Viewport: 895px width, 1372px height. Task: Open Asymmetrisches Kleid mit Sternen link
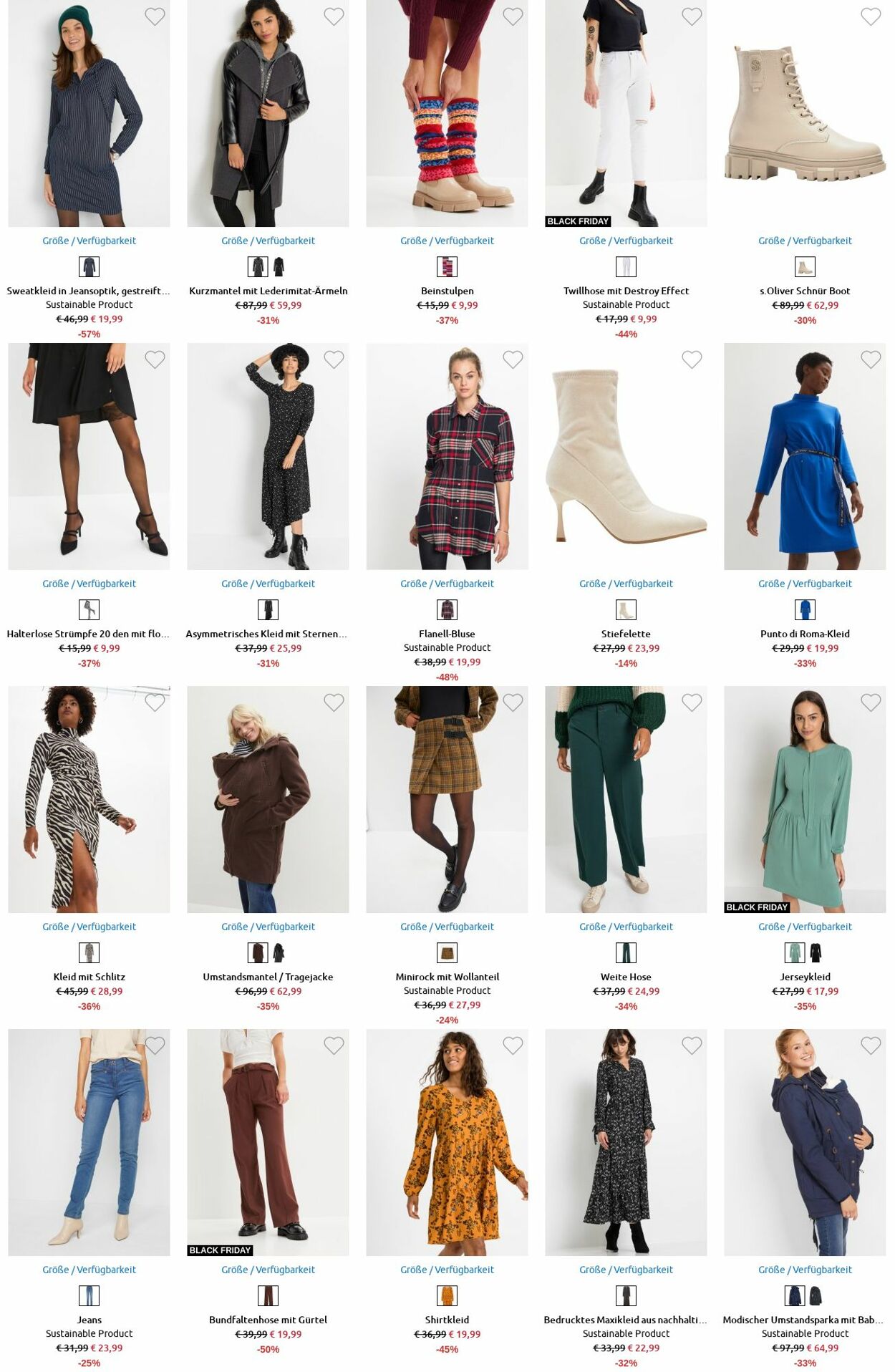[x=267, y=634]
